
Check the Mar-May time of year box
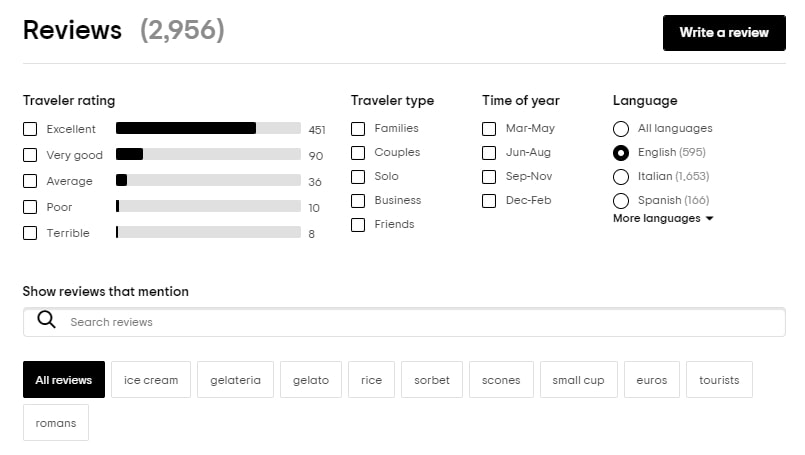489,129
